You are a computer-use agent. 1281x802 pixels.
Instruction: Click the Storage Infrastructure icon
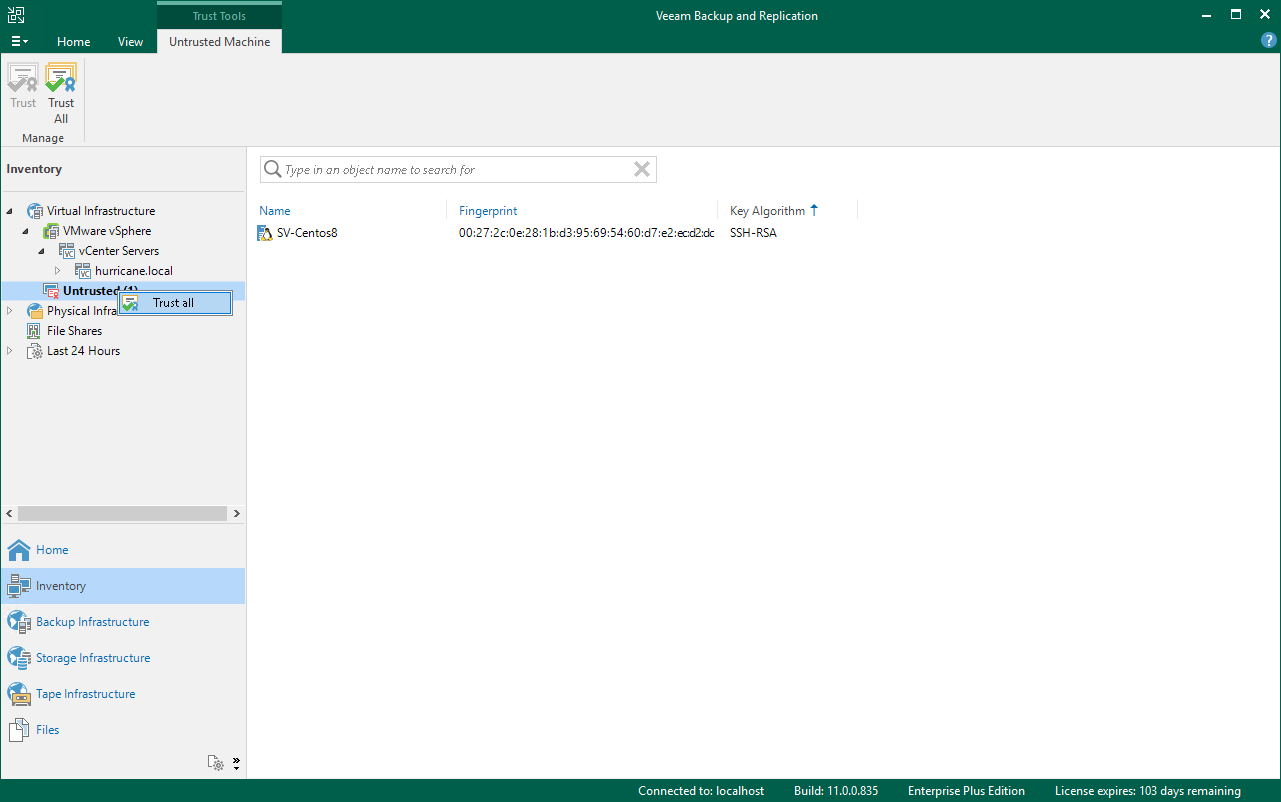point(19,658)
